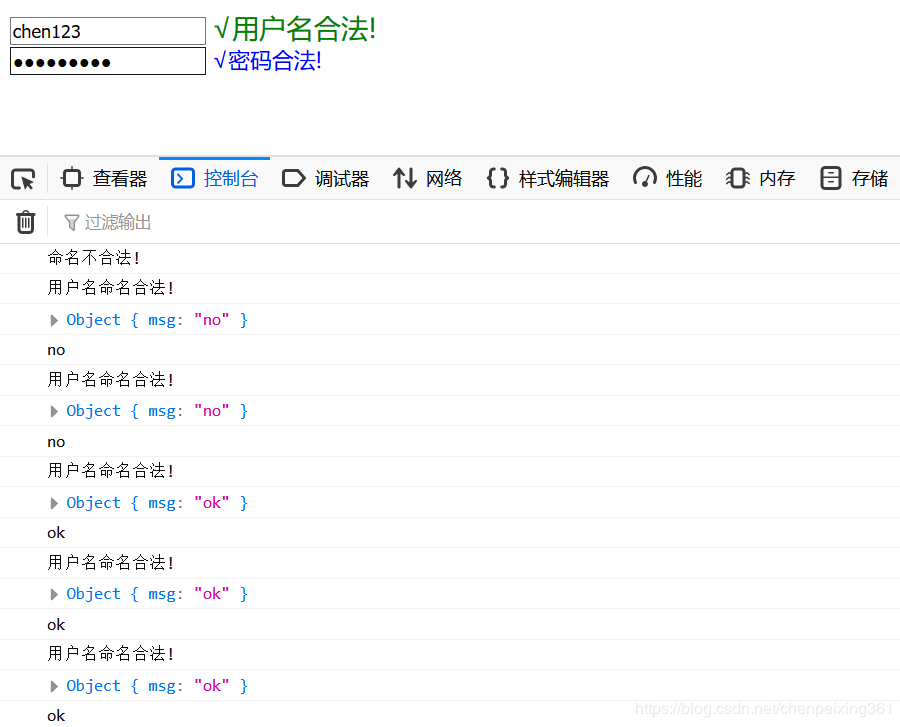Switch to the 控制台 console tab
Viewport: 900px width, 727px height.
[x=215, y=179]
